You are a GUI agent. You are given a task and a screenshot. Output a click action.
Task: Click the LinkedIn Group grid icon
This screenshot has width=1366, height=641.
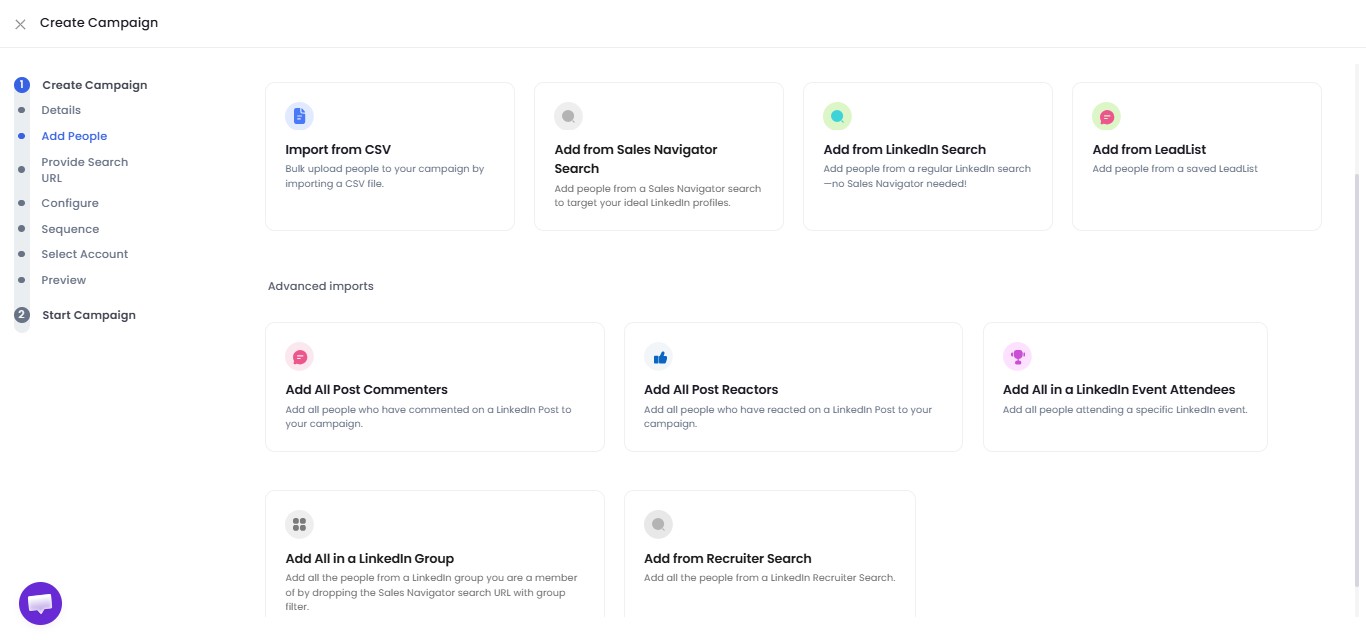point(299,524)
